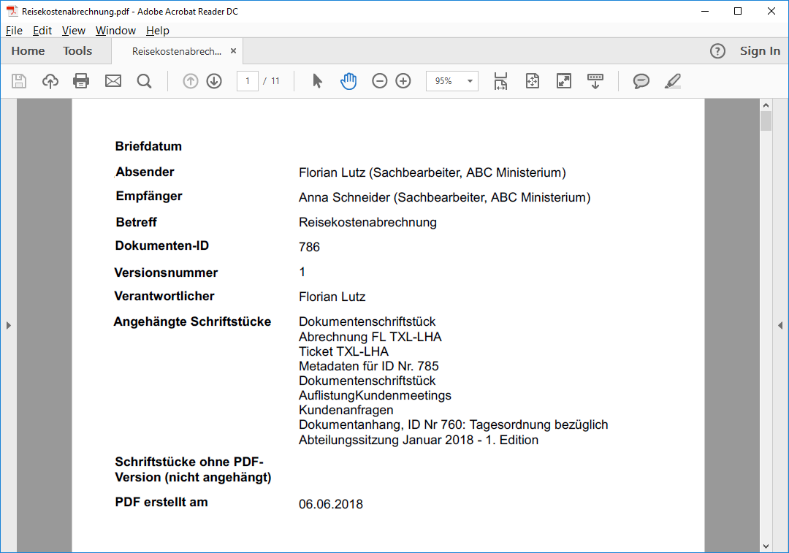Open the 95% zoom level dropdown
The image size is (789, 553).
452,81
